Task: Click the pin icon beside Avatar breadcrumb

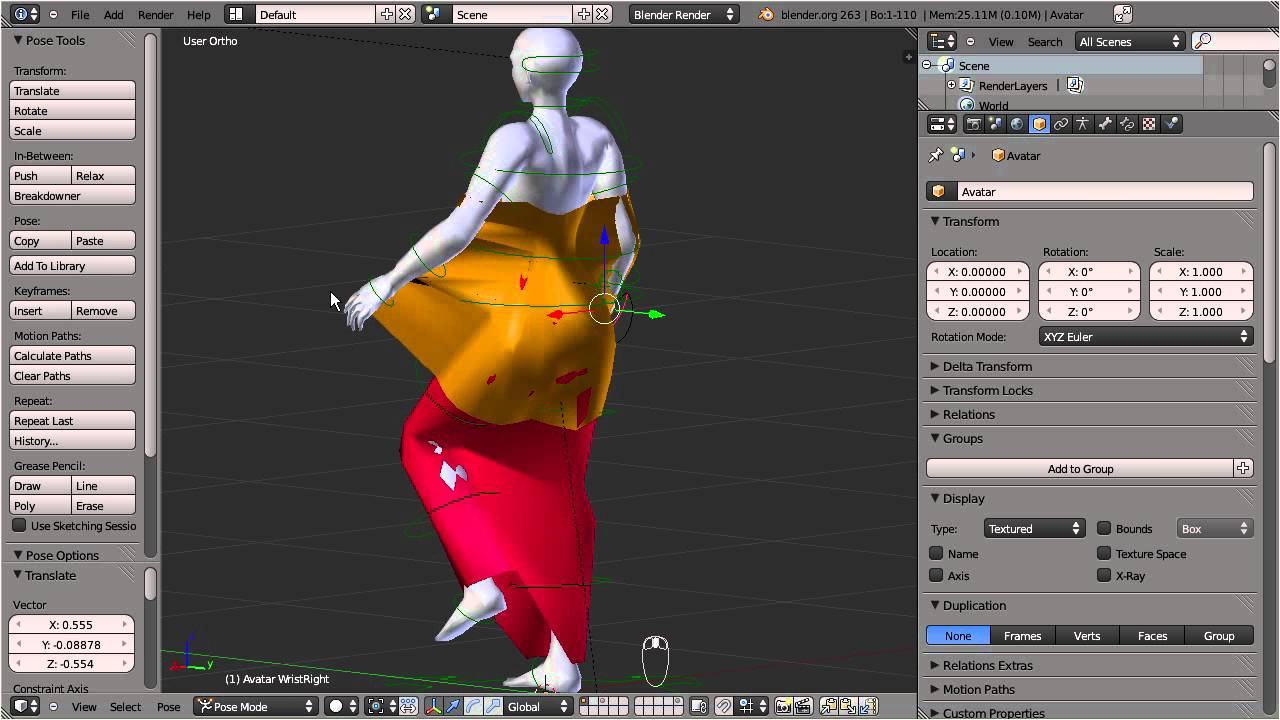Action: 936,155
